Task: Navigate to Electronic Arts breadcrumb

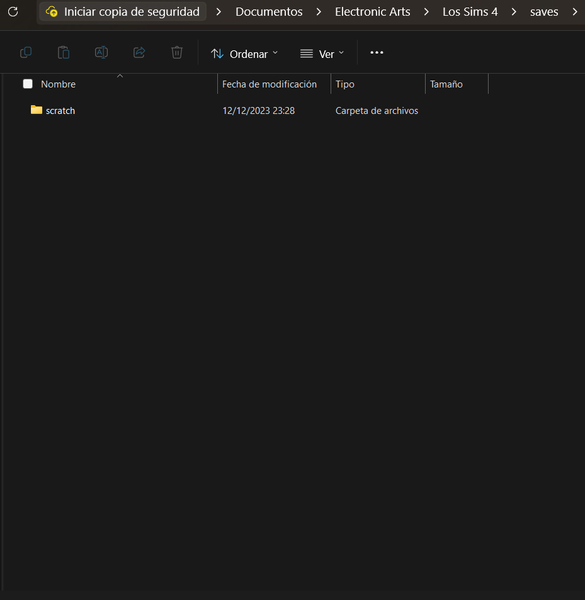Action: click(x=372, y=12)
